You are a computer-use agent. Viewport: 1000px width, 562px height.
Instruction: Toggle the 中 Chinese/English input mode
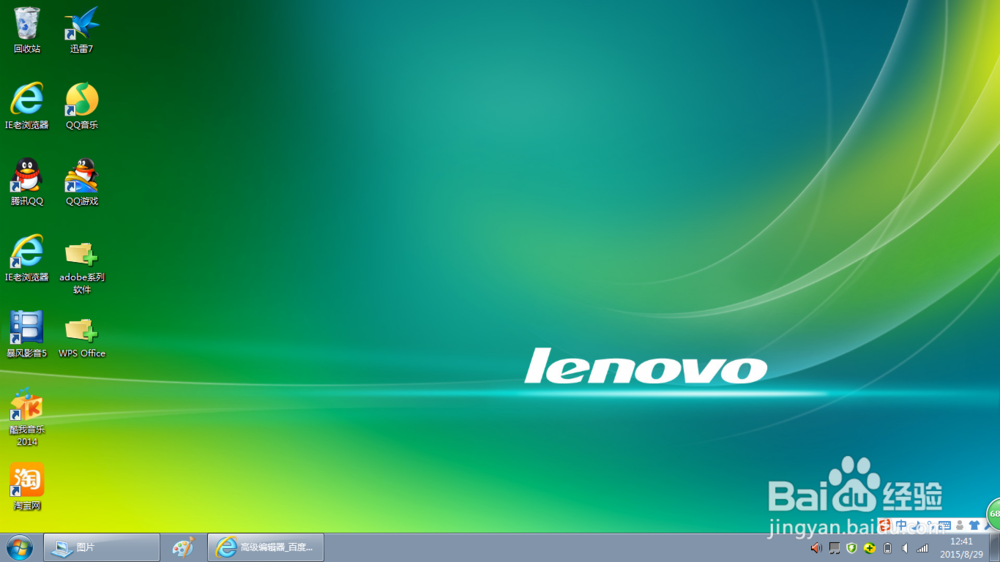click(901, 526)
